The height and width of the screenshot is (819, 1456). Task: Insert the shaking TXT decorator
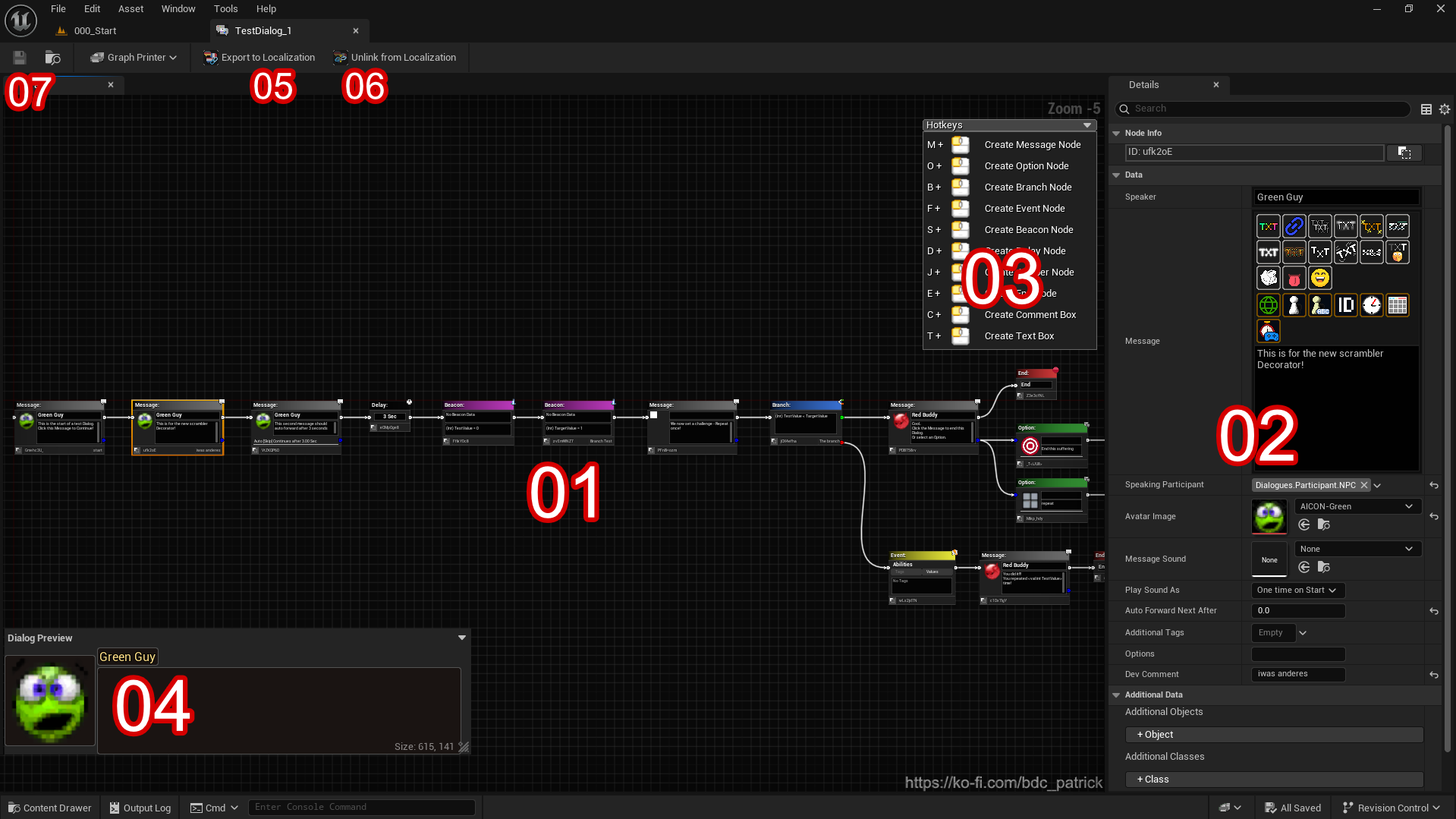[1345, 252]
